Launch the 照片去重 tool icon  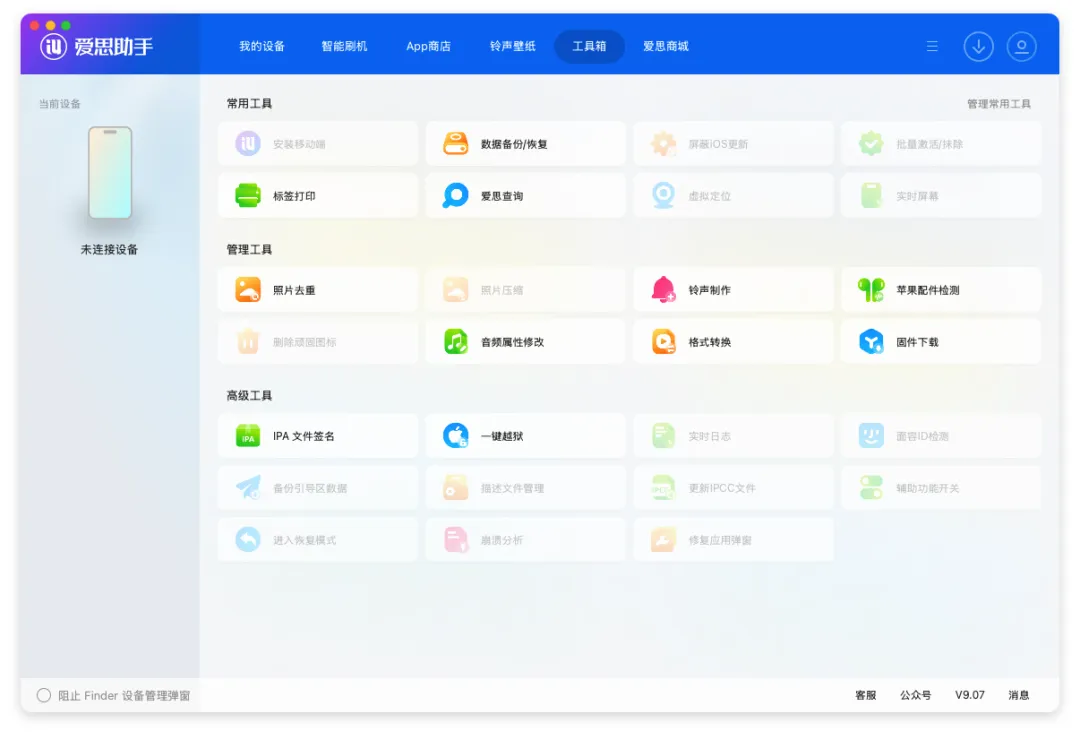(x=248, y=289)
